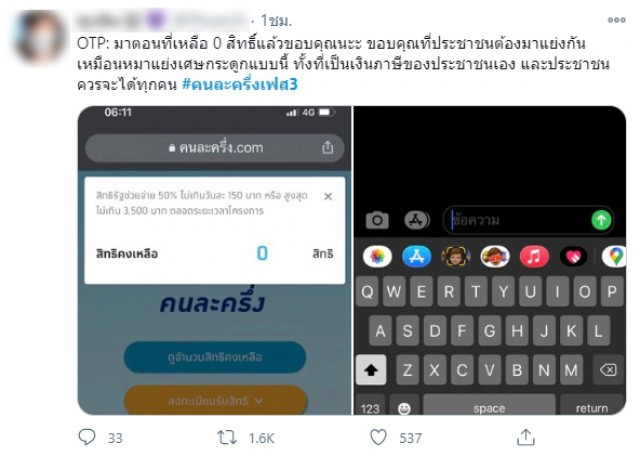The width and height of the screenshot is (640, 456).
Task: Click inside the ข้อความ message input field
Action: (x=518, y=220)
